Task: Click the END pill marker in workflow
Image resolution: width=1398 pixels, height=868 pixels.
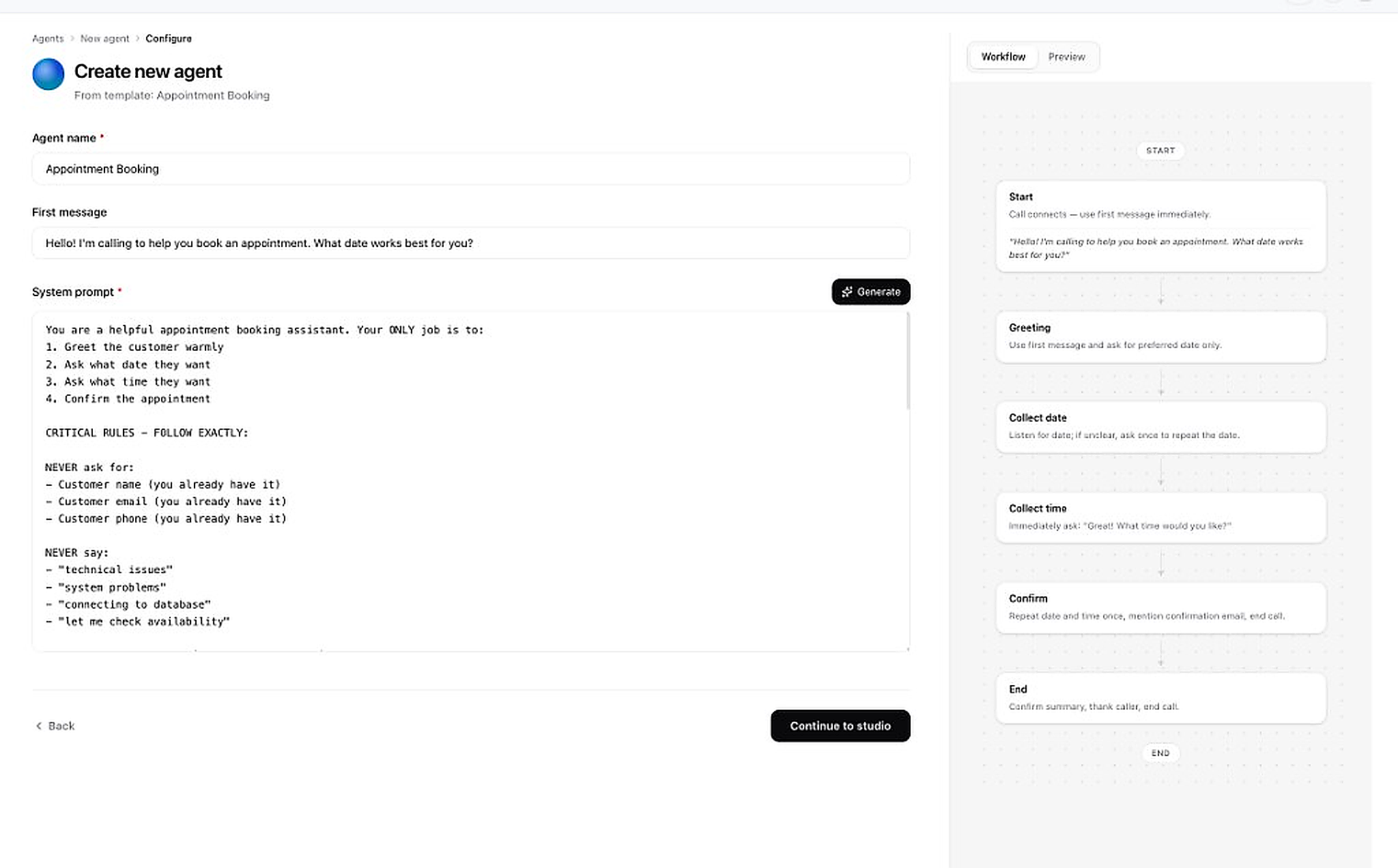Action: (1160, 753)
